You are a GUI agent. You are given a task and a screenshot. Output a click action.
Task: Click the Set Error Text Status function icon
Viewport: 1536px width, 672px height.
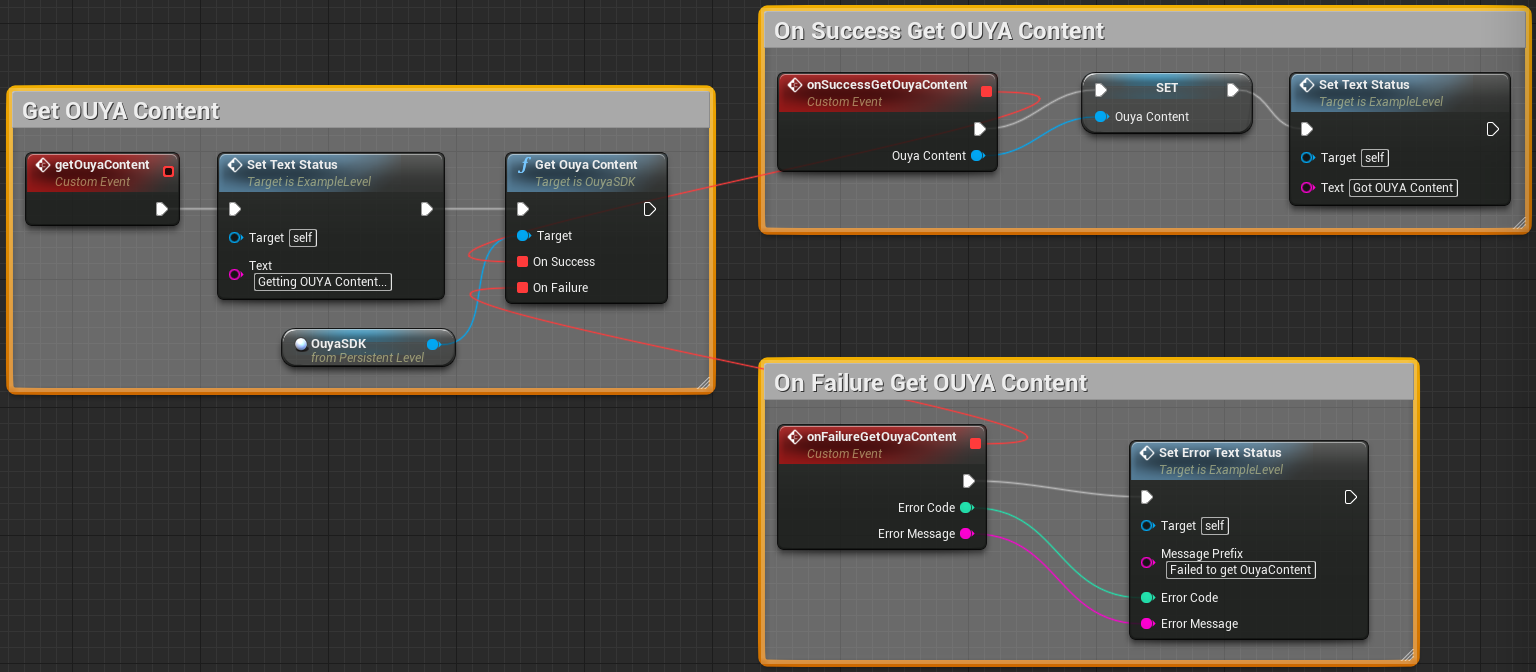click(x=1147, y=453)
